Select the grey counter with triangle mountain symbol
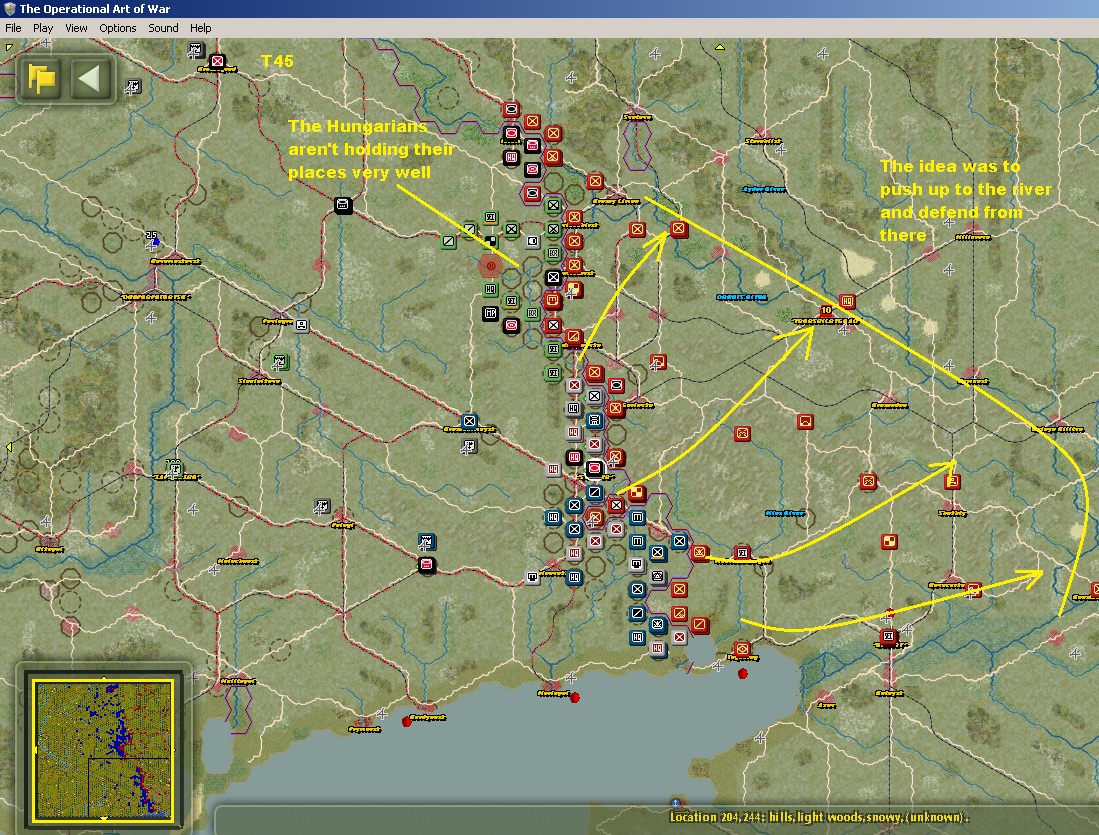Image resolution: width=1099 pixels, height=835 pixels. [657, 576]
